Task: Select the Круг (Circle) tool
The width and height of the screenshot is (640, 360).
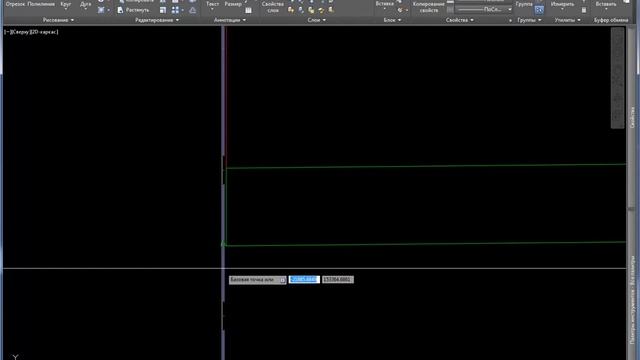Action: [x=65, y=4]
